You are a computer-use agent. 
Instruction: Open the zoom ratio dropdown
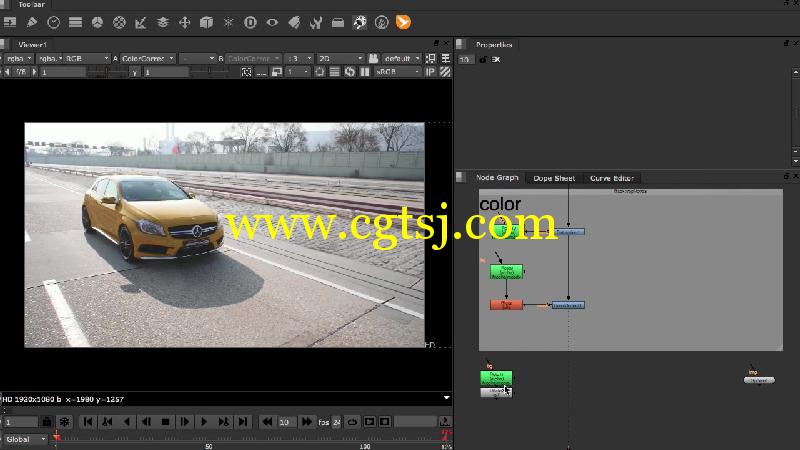pos(298,59)
